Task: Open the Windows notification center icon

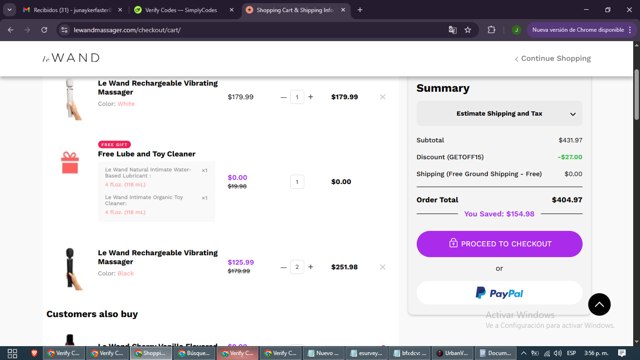Action: (622, 353)
